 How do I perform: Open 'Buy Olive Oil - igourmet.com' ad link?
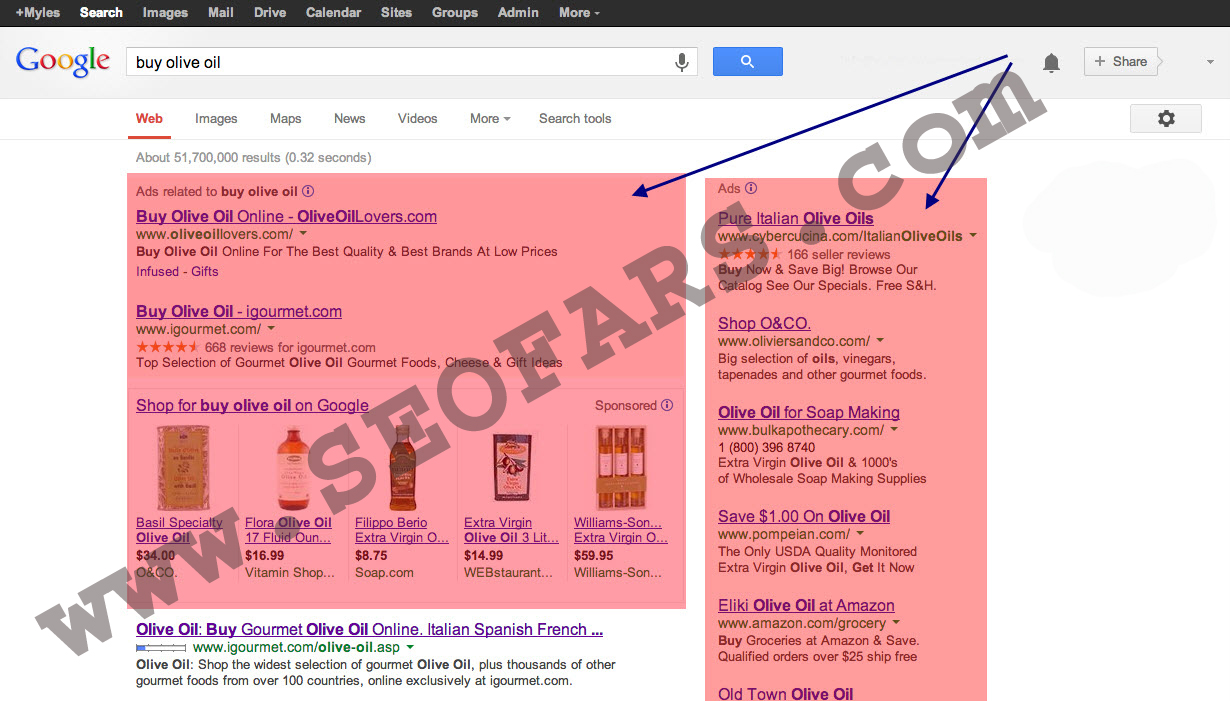pos(239,311)
